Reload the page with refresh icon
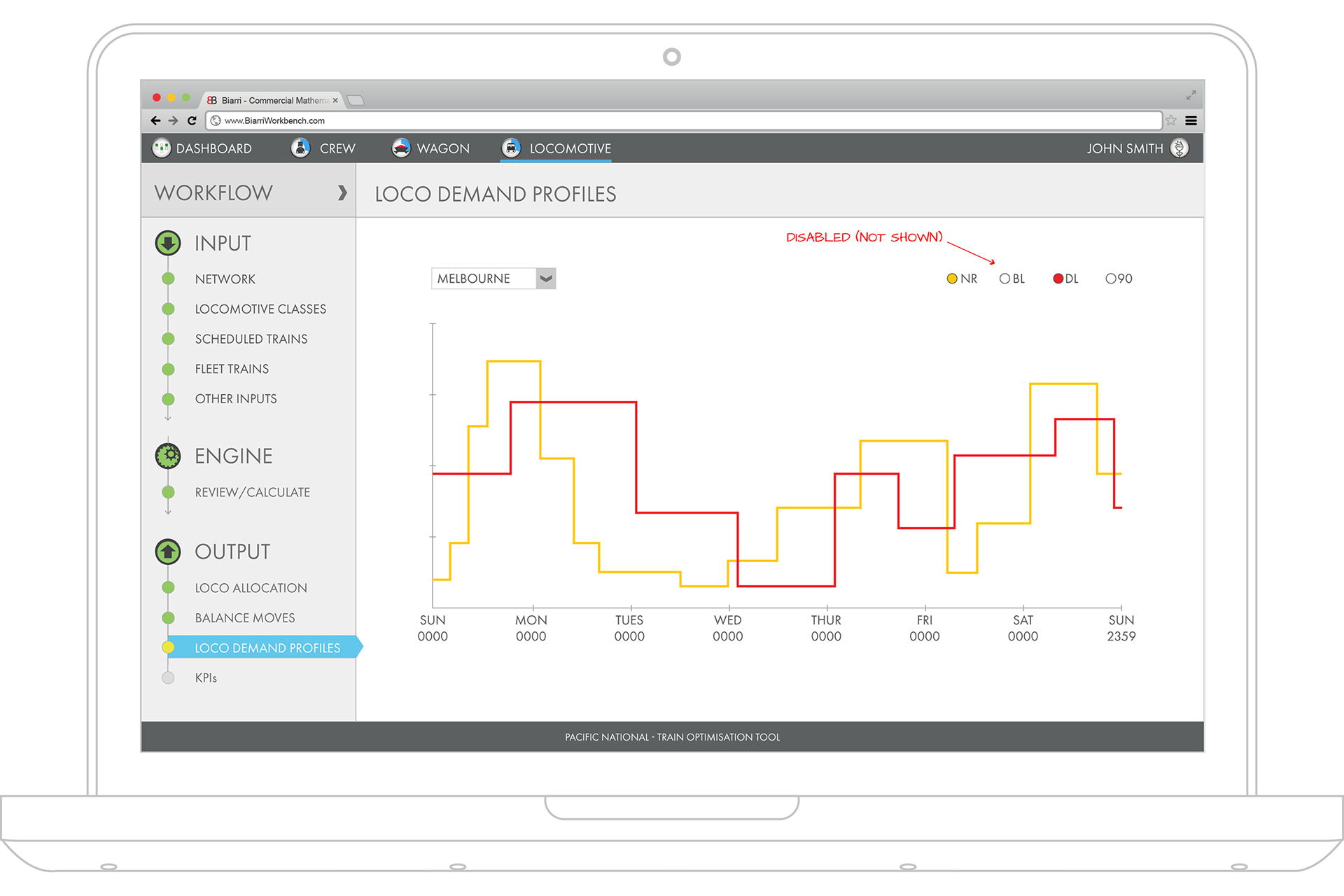Image resolution: width=1344 pixels, height=896 pixels. tap(192, 120)
